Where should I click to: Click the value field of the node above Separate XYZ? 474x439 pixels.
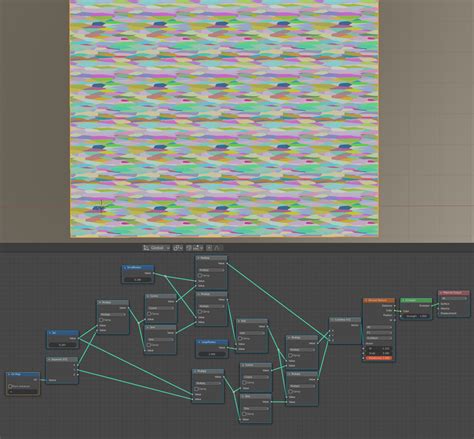coord(63,345)
